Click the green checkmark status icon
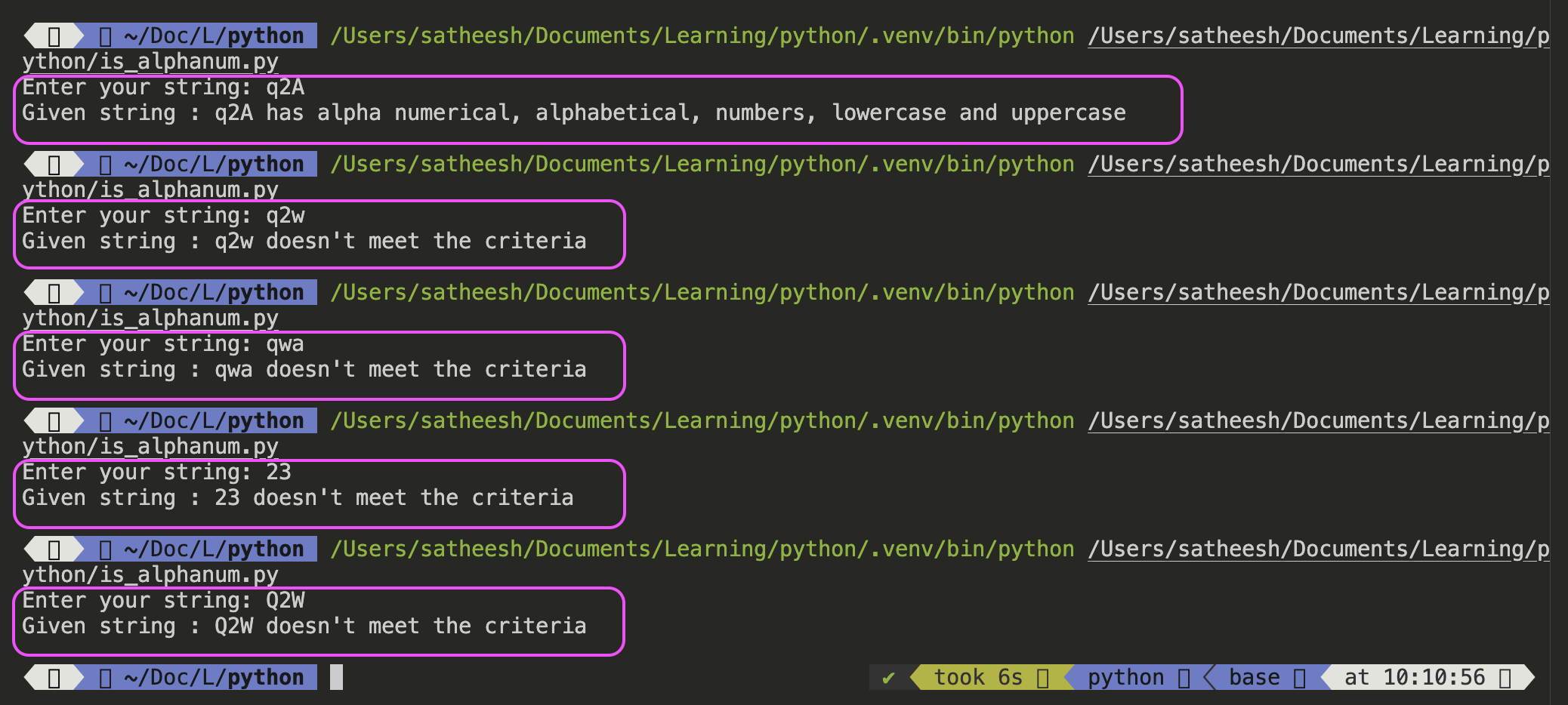The image size is (1568, 705). coord(888,677)
